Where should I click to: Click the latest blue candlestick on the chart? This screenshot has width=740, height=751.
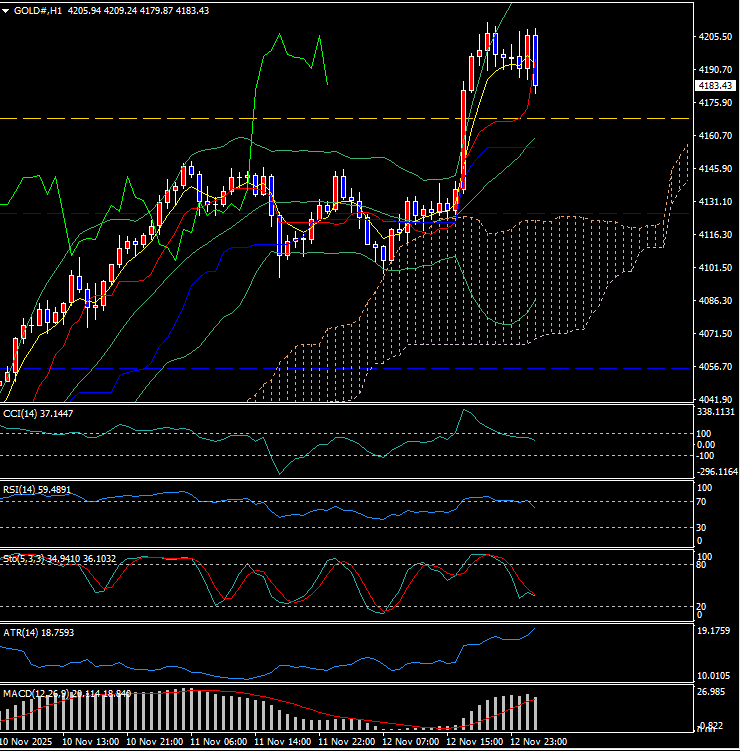(x=536, y=60)
